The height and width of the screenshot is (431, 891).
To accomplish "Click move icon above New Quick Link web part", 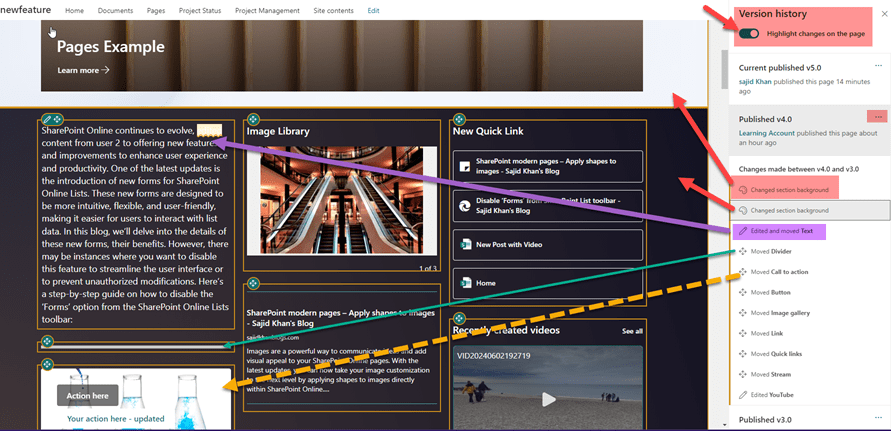I will pyautogui.click(x=459, y=119).
